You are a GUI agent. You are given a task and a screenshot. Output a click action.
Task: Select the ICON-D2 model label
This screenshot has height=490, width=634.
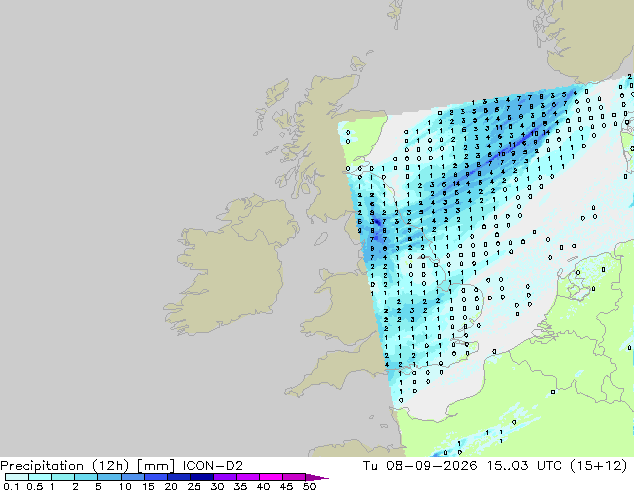[x=213, y=466]
